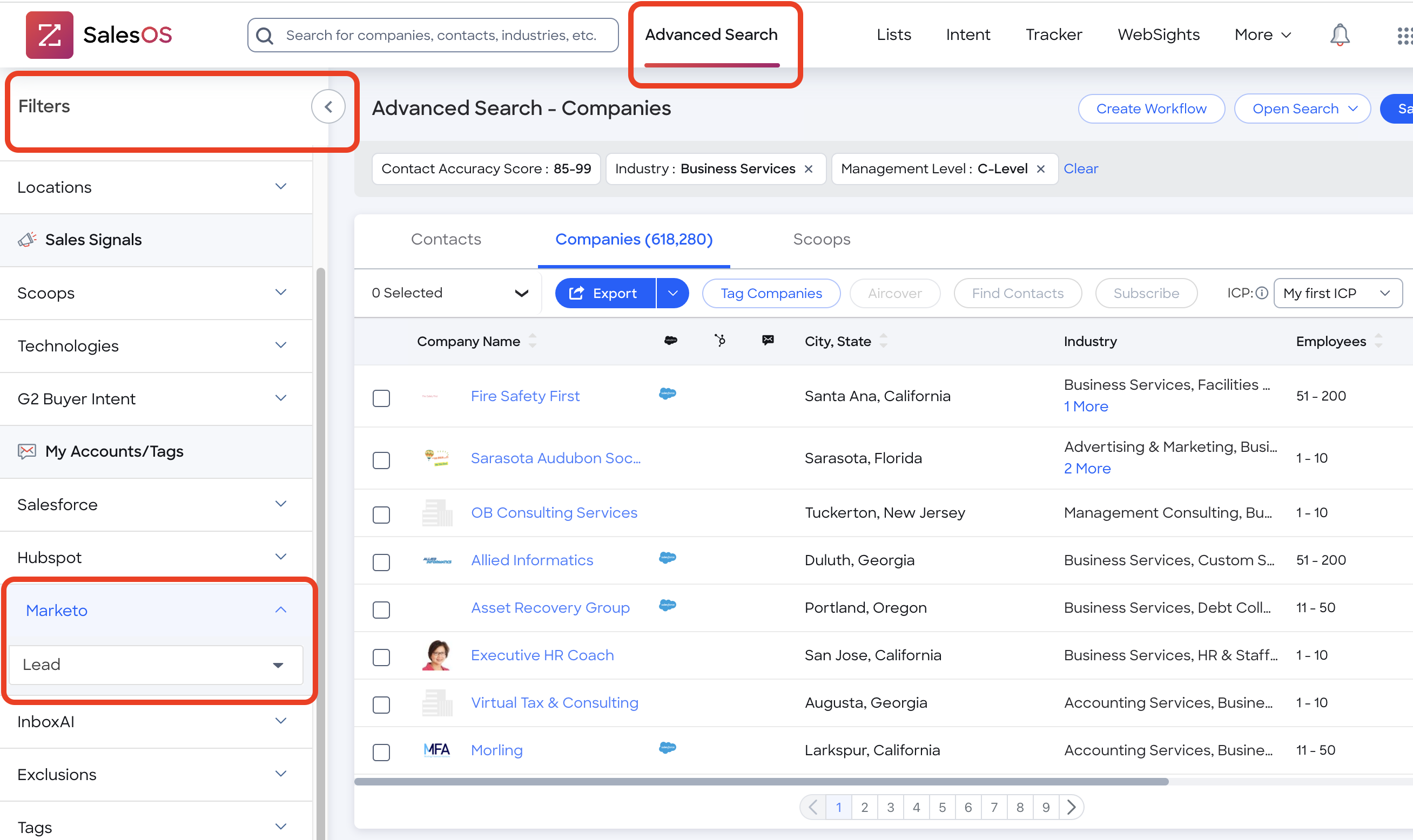1413x840 pixels.
Task: Open the Marketo Lead dropdown
Action: (156, 665)
